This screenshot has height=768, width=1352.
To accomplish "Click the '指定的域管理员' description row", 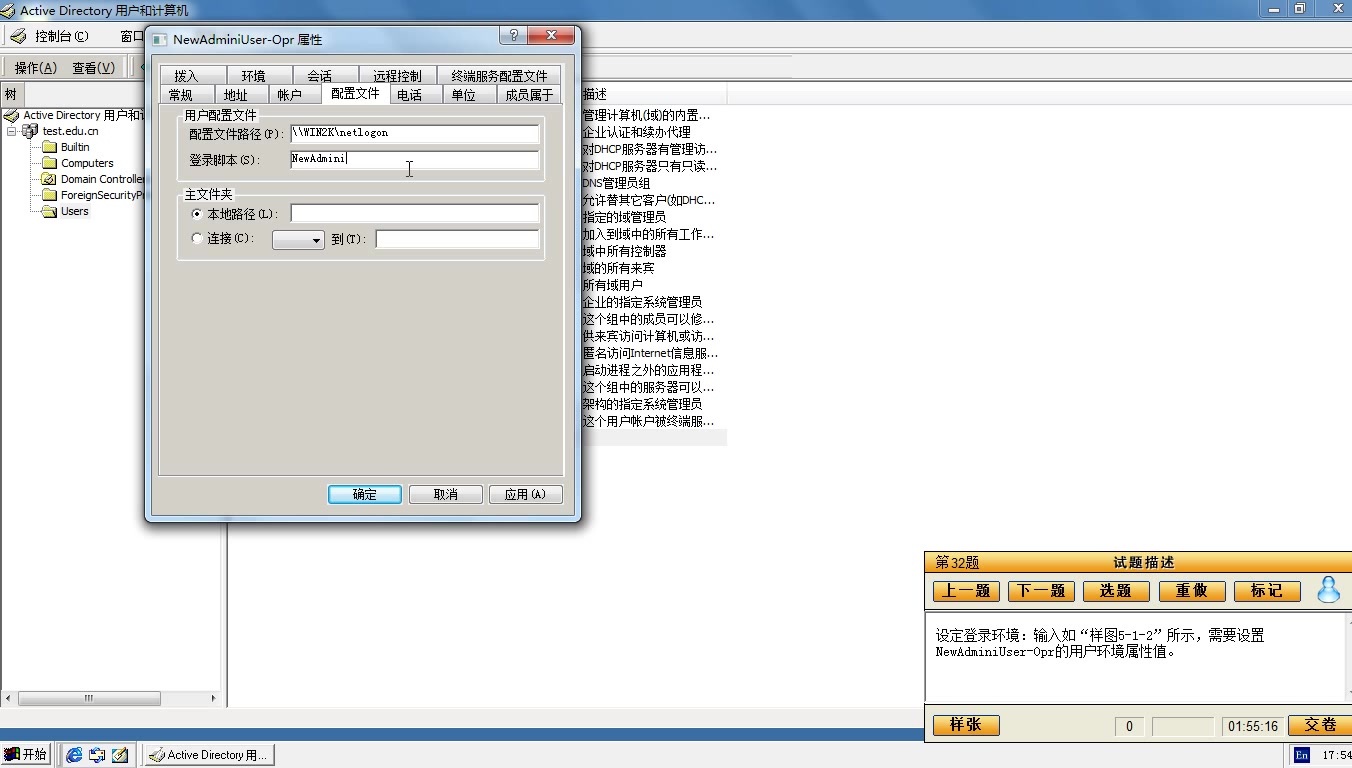I will click(x=624, y=217).
